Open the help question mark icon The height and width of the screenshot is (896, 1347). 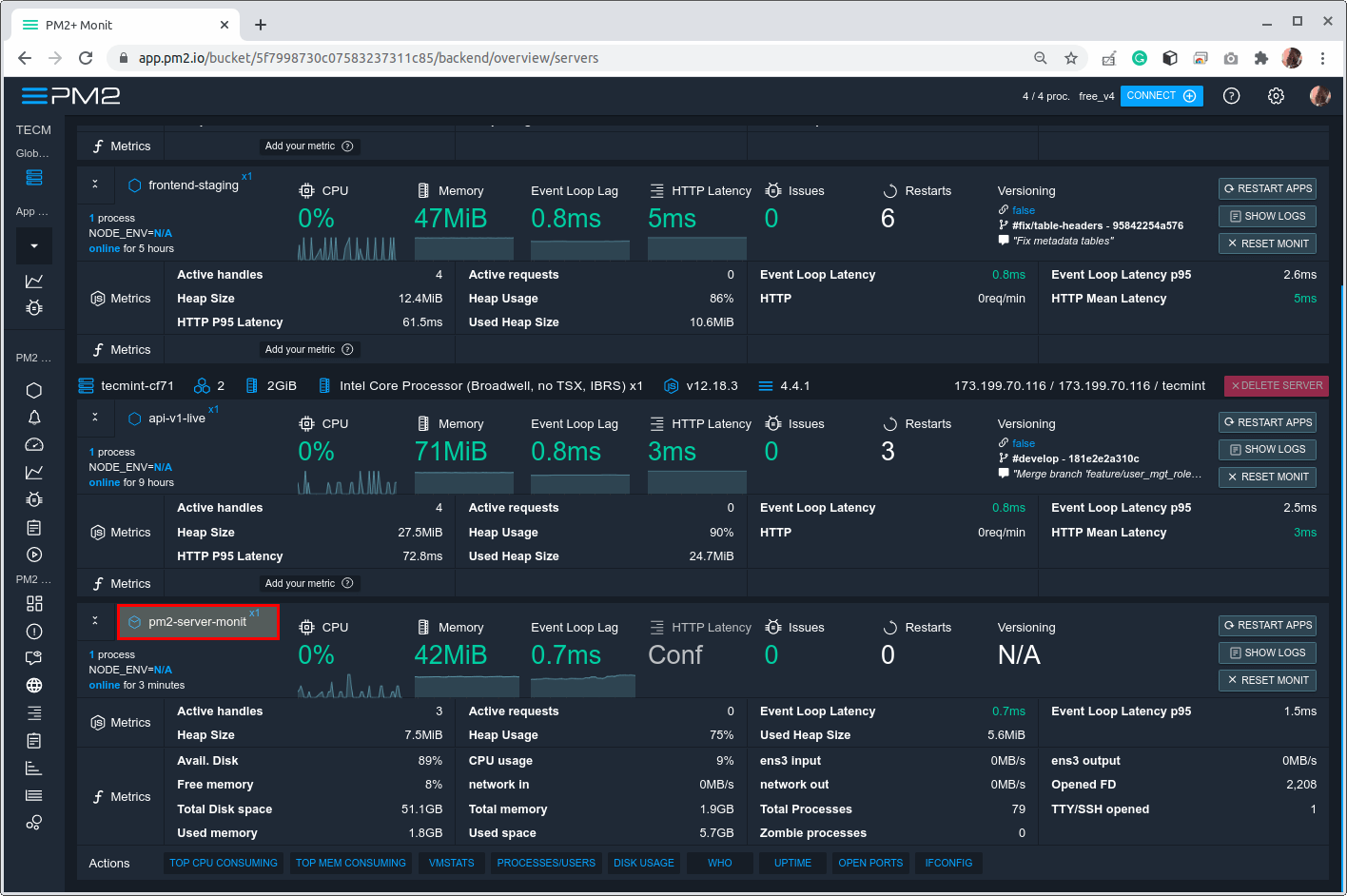tap(1231, 95)
